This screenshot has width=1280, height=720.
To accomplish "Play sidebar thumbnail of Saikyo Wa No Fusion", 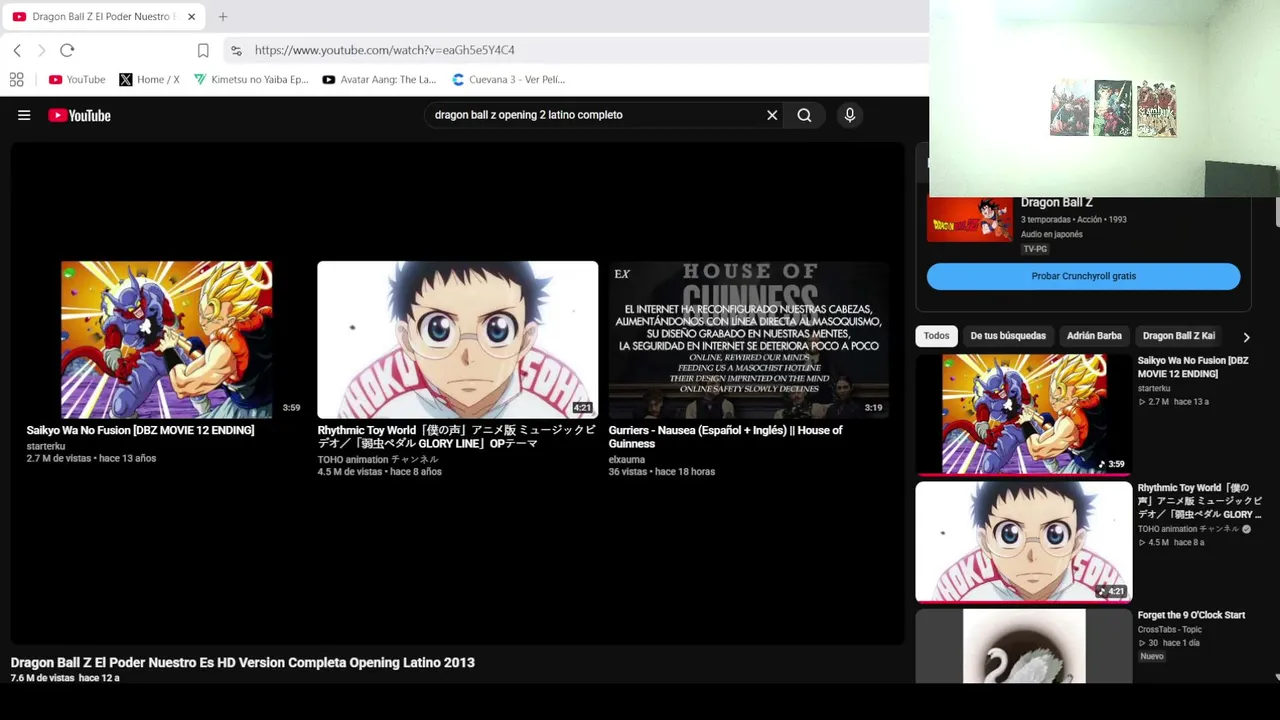I will click(x=1024, y=414).
